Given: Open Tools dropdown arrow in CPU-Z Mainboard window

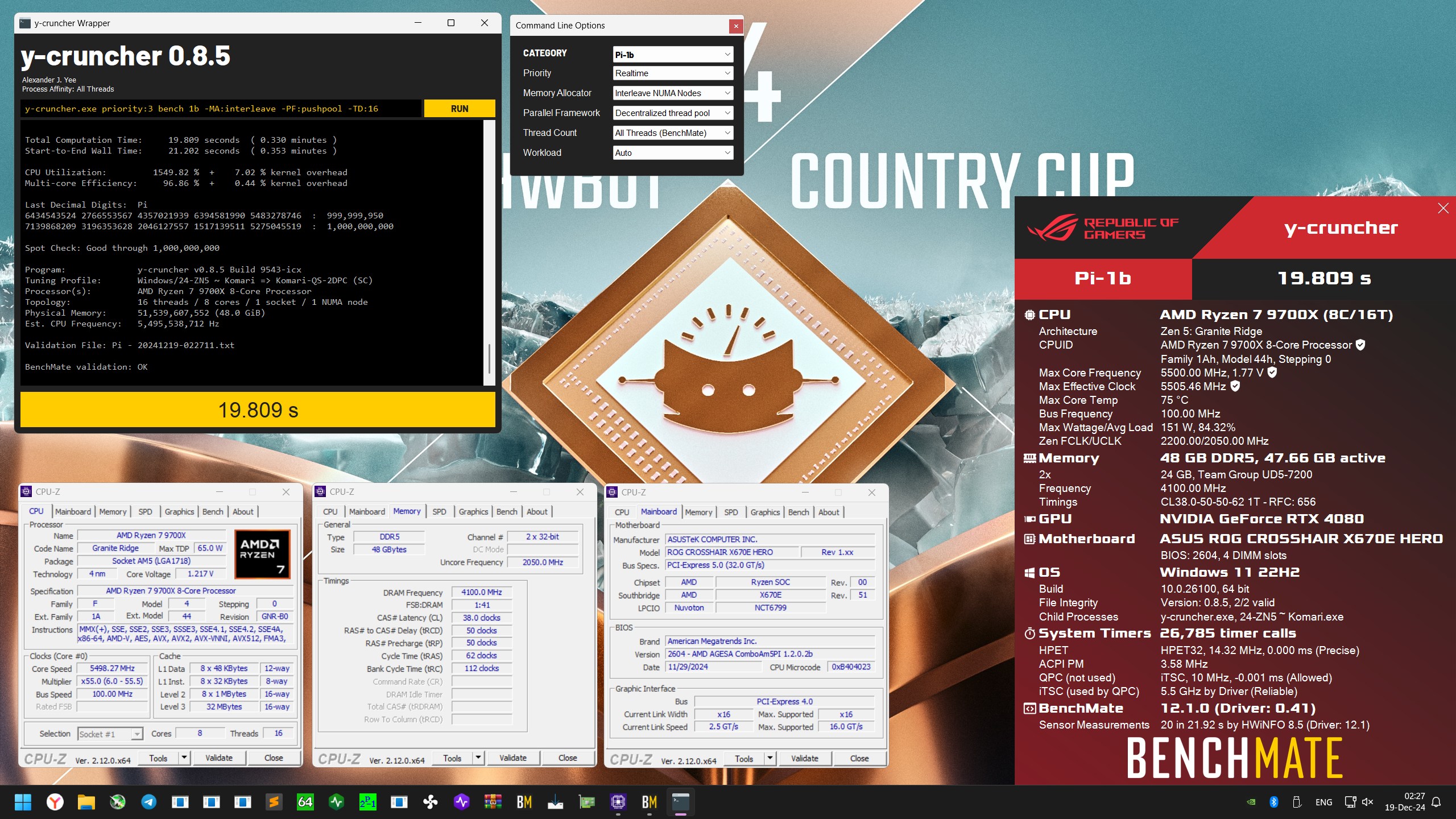Looking at the screenshot, I should pos(770,758).
